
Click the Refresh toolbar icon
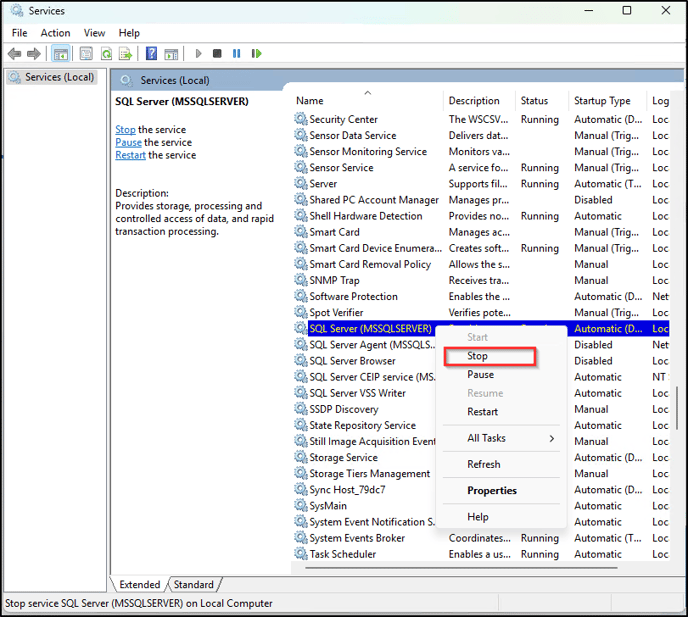click(x=106, y=54)
